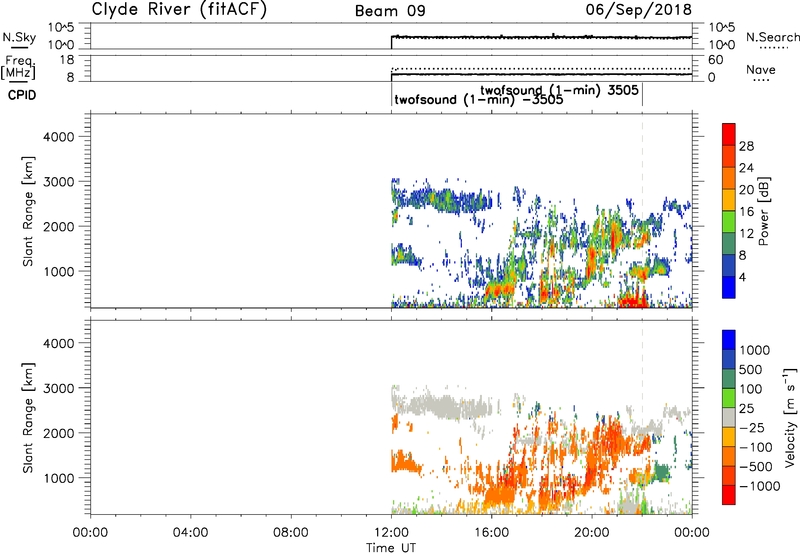This screenshot has width=800, height=554.
Task: Click 'Slant Range [km]' label of velocity panel
Action: 28,418
